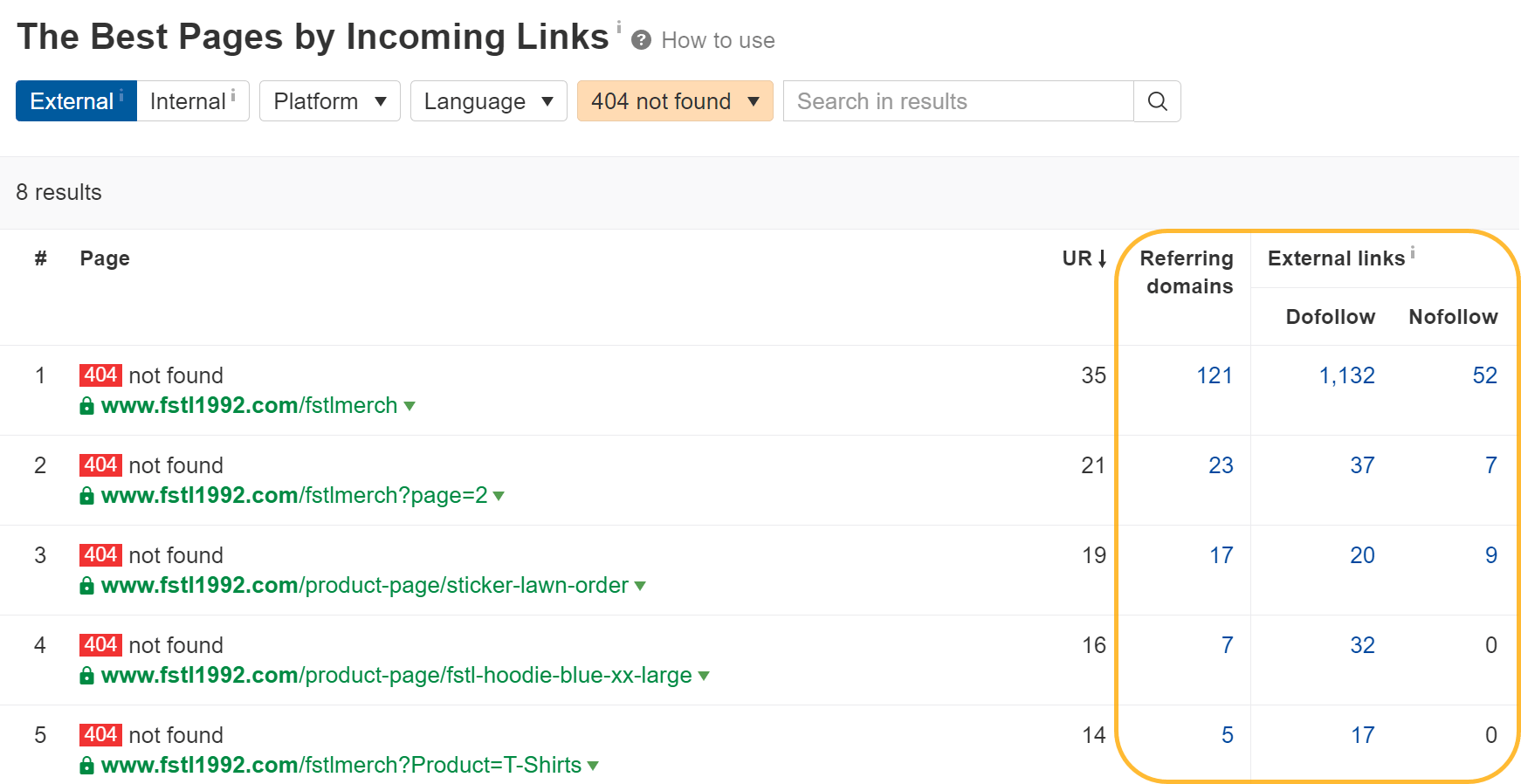Open the Language dropdown
Image resolution: width=1521 pixels, height=784 pixels.
point(488,101)
